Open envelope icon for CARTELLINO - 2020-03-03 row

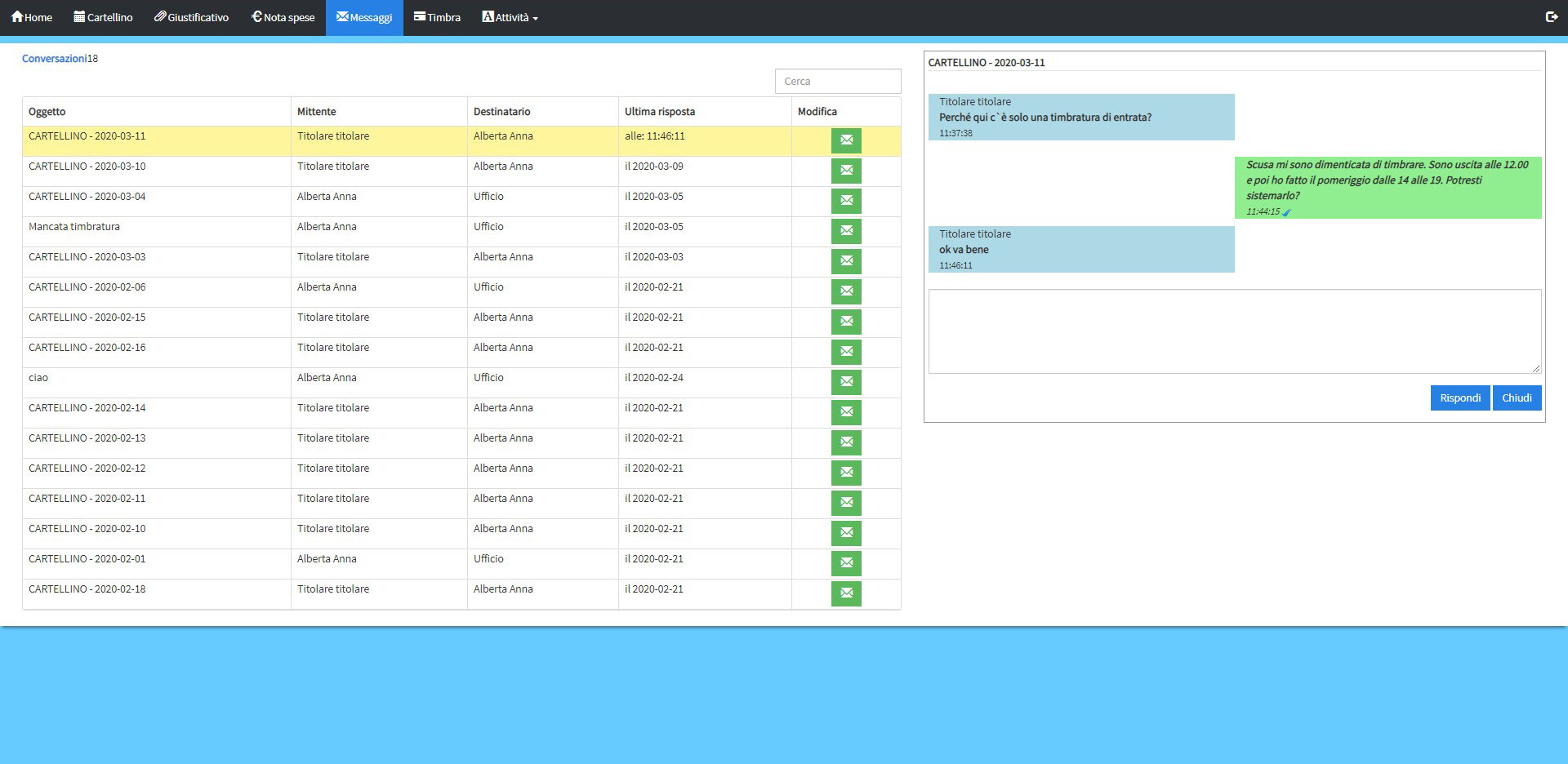coord(846,261)
